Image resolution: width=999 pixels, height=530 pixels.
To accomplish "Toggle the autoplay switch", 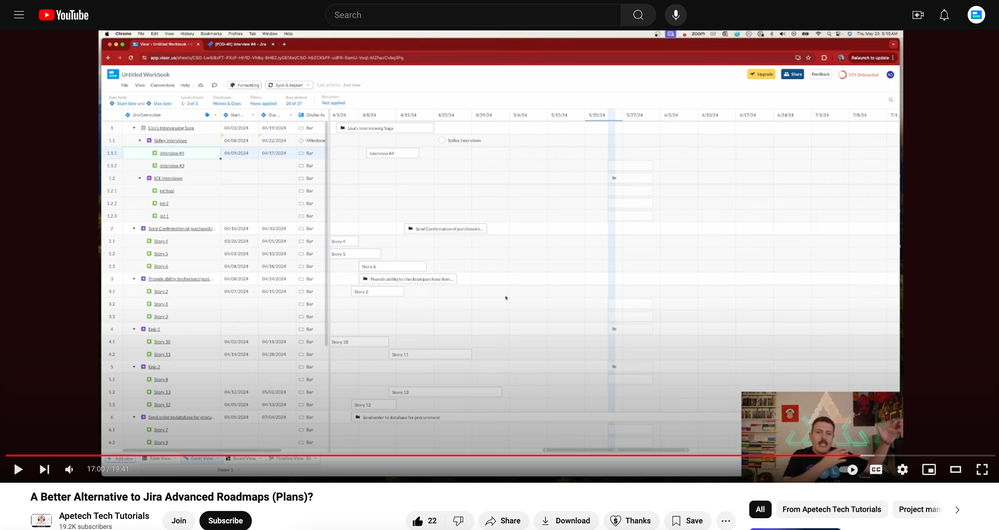I will coord(849,469).
